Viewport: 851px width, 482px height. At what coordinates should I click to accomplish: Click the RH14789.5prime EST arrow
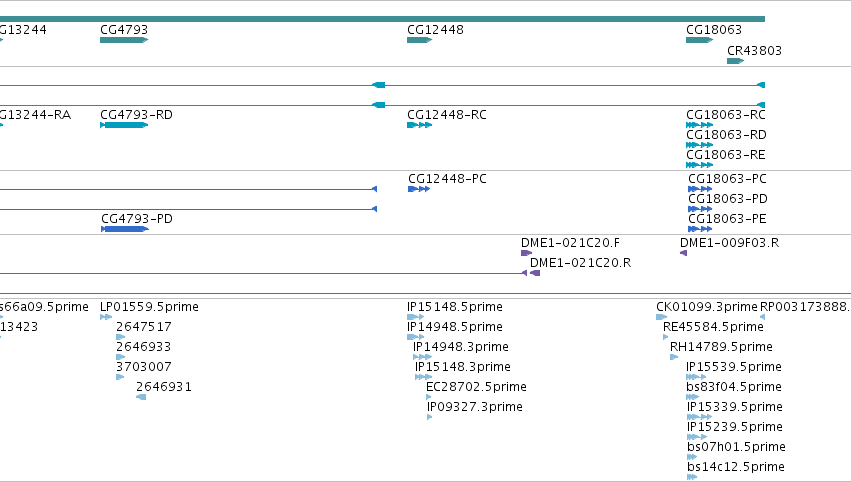[675, 357]
